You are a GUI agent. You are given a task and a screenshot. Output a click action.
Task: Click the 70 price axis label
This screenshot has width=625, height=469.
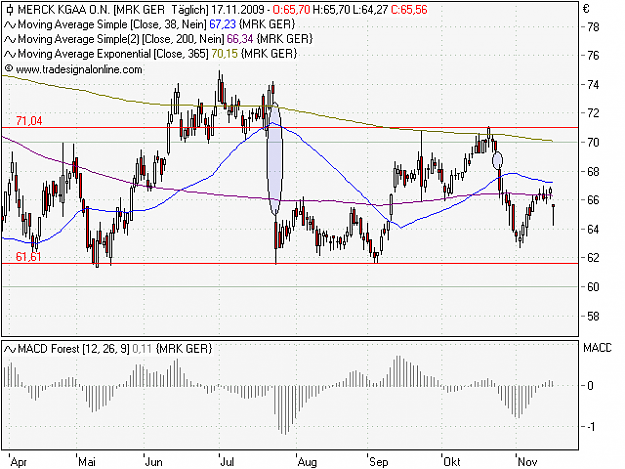click(593, 142)
